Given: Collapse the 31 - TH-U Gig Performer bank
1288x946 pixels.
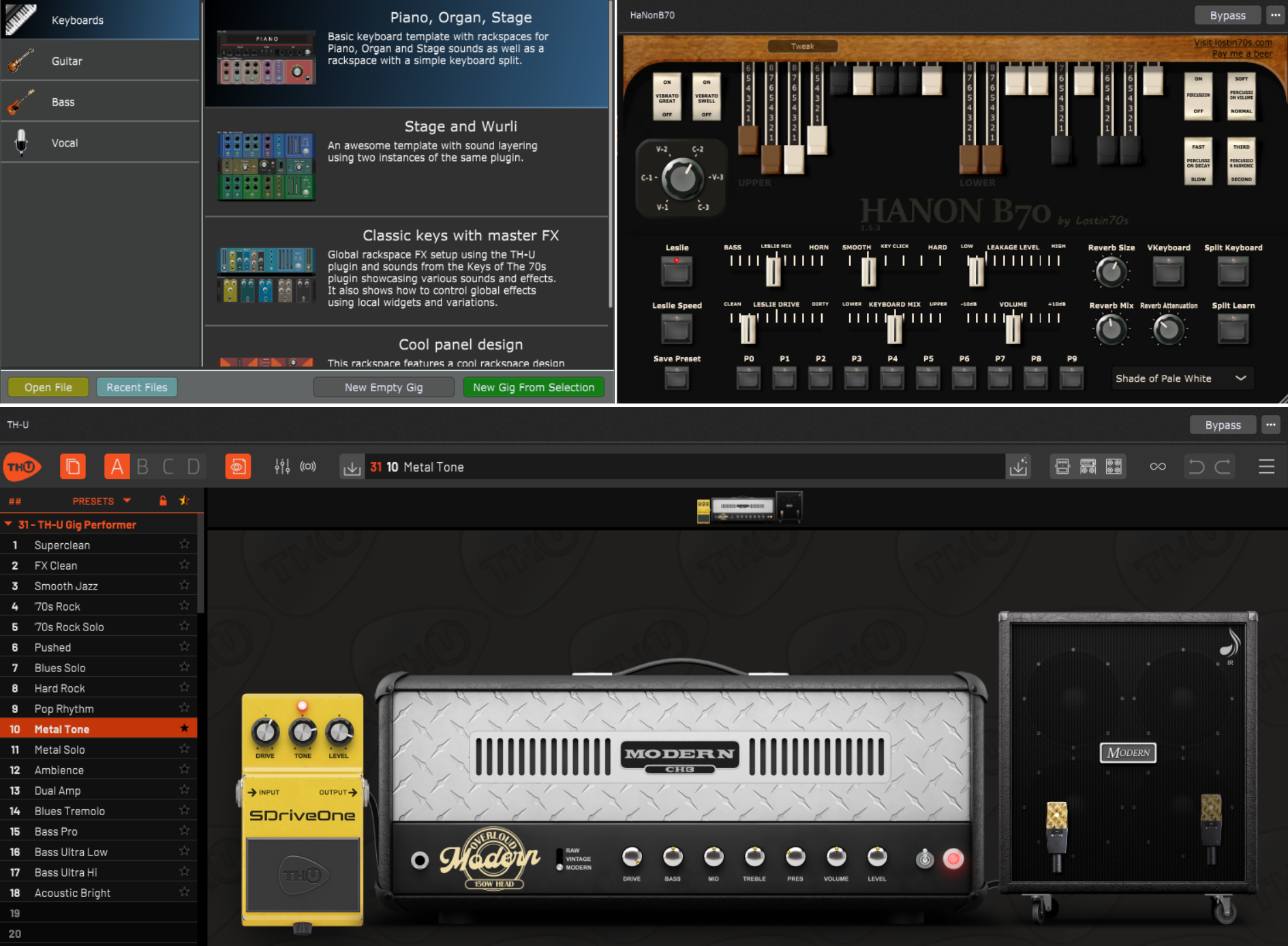Looking at the screenshot, I should click(x=8, y=524).
